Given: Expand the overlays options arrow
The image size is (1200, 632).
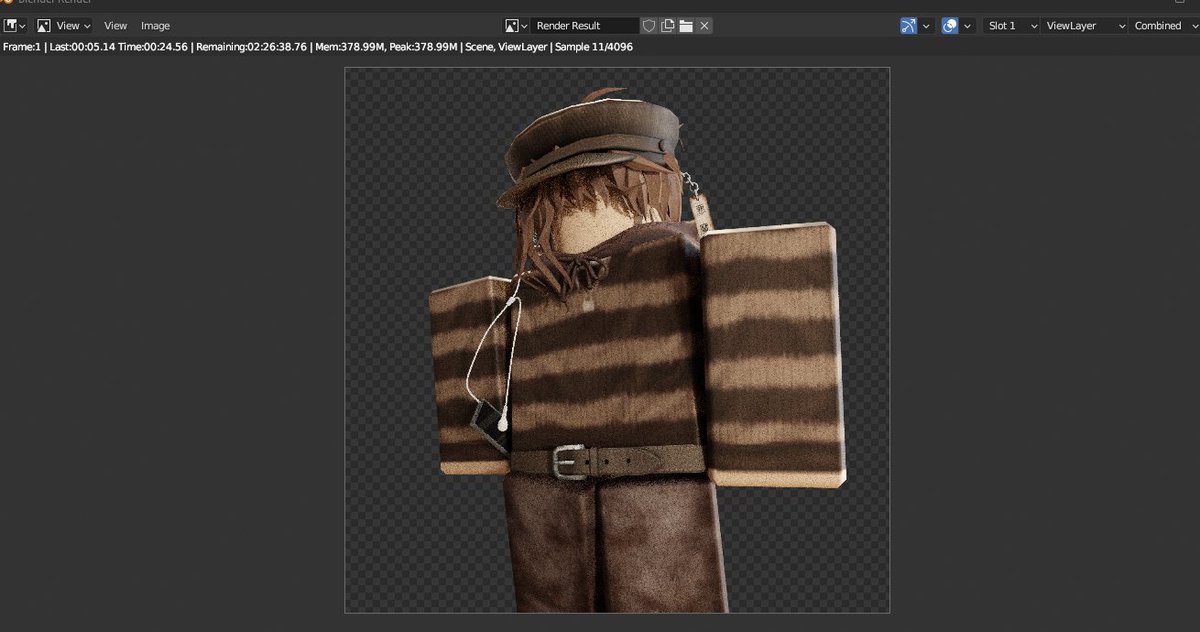Looking at the screenshot, I should click(x=969, y=26).
